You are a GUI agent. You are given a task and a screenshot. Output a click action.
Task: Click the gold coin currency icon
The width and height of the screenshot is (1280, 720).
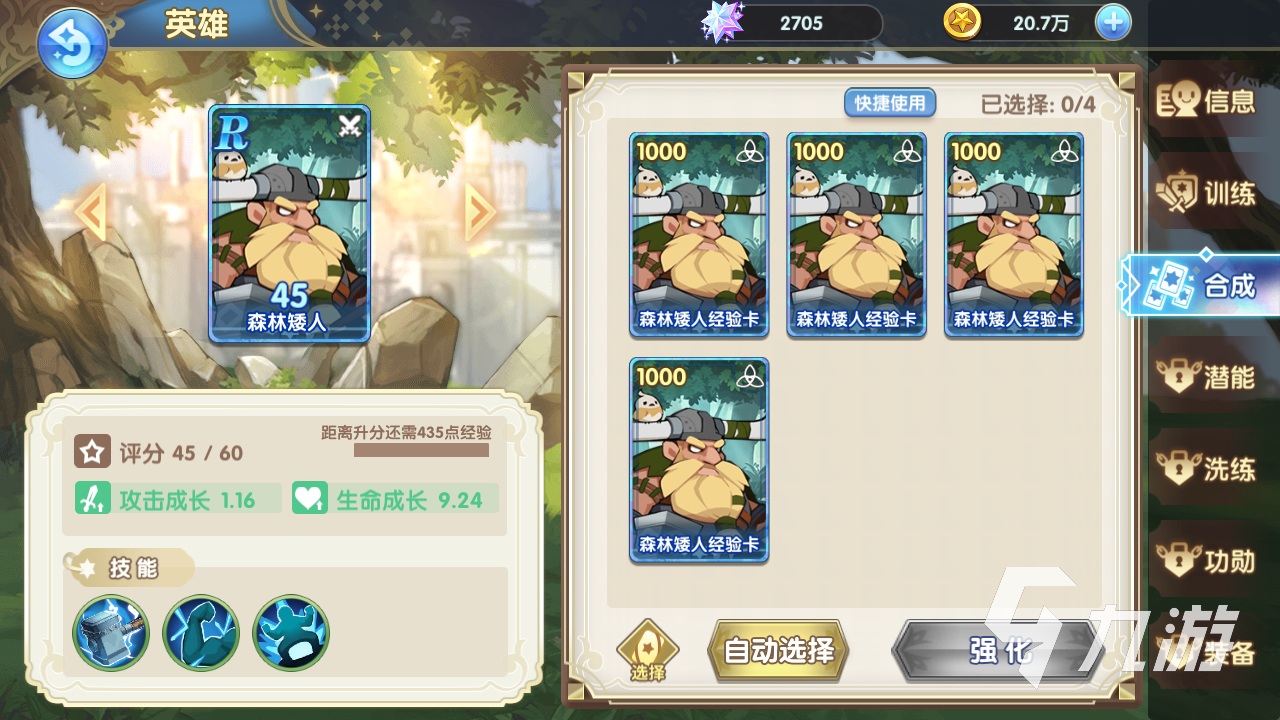point(962,22)
